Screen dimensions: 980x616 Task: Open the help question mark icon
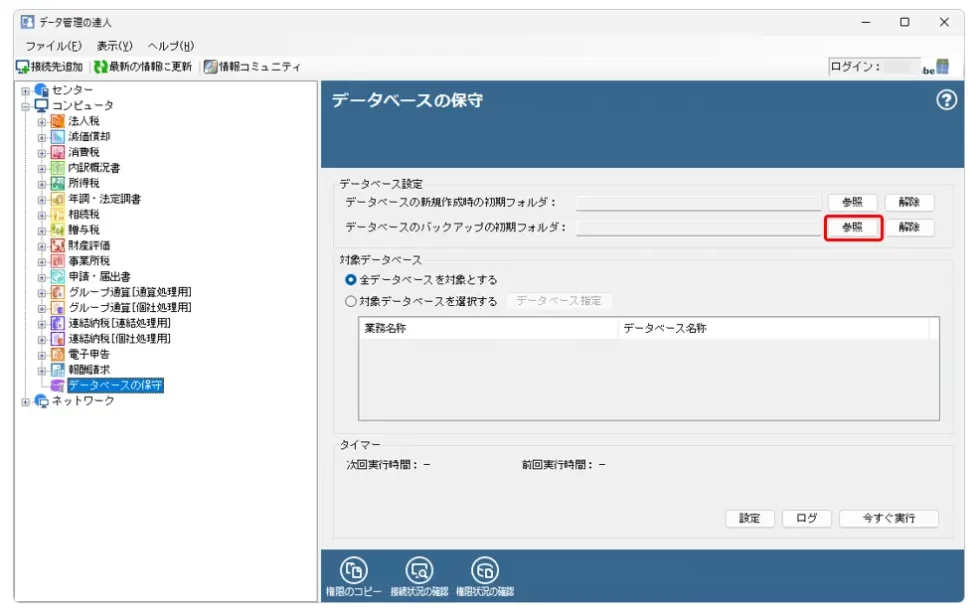tap(946, 100)
